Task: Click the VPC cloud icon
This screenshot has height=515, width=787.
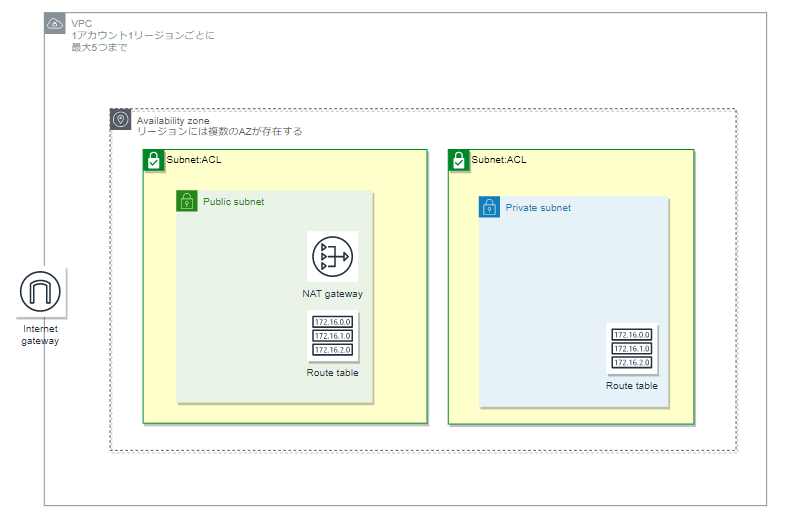Action: pos(54,24)
